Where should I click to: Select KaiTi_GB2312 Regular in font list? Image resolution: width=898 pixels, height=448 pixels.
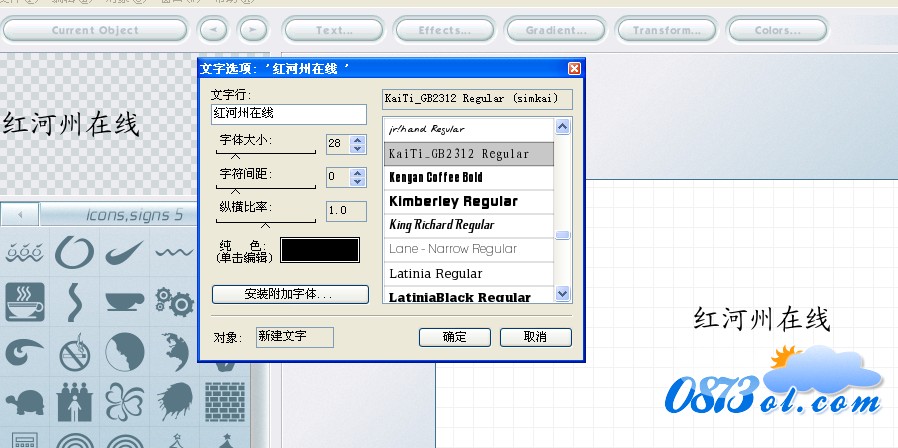[x=469, y=154]
